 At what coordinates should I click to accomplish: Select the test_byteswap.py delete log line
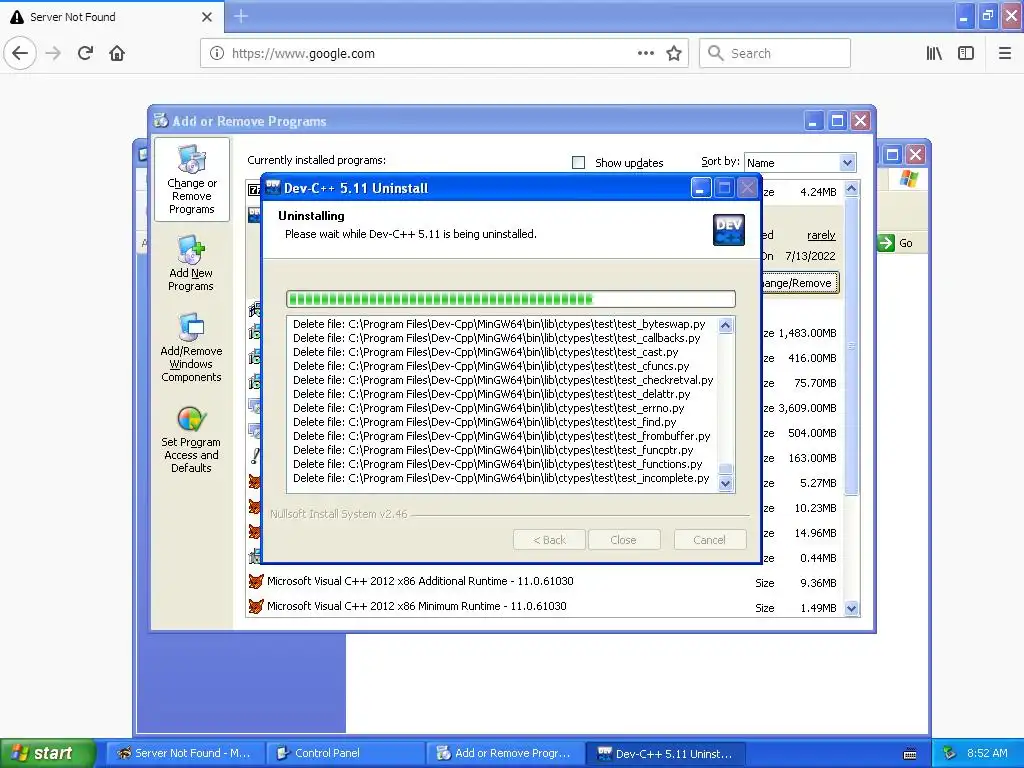499,324
